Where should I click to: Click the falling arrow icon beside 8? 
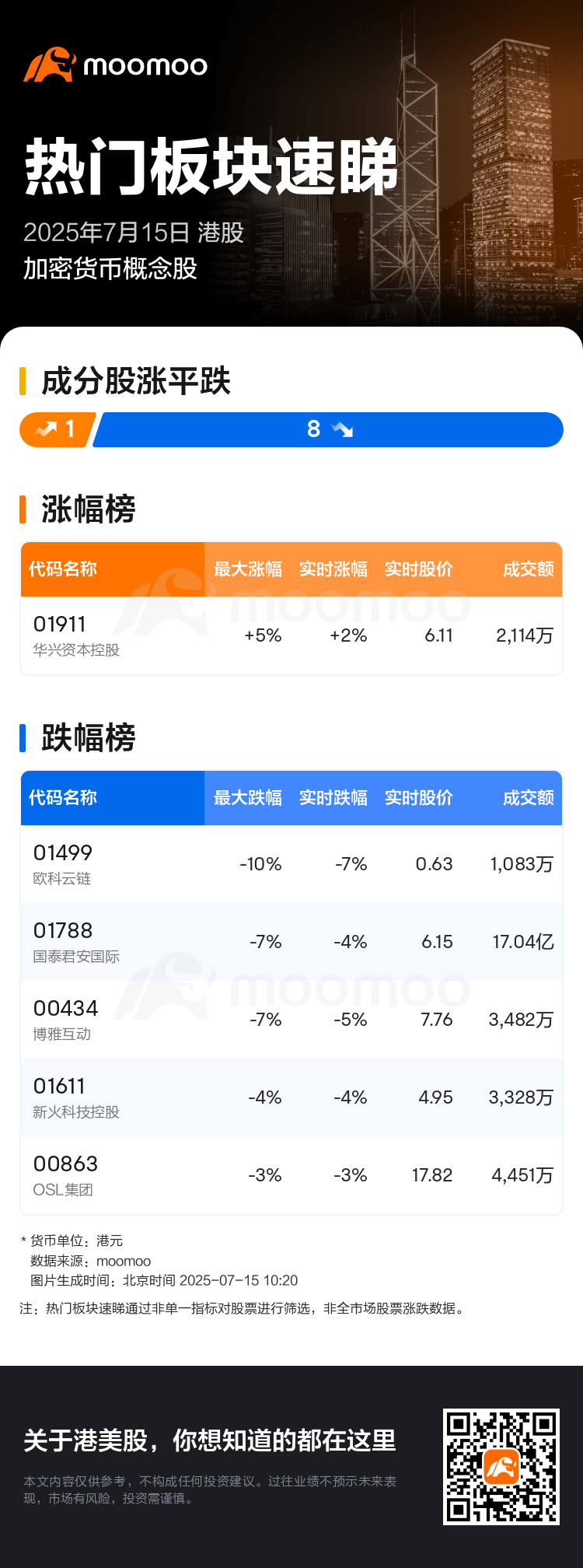point(342,429)
